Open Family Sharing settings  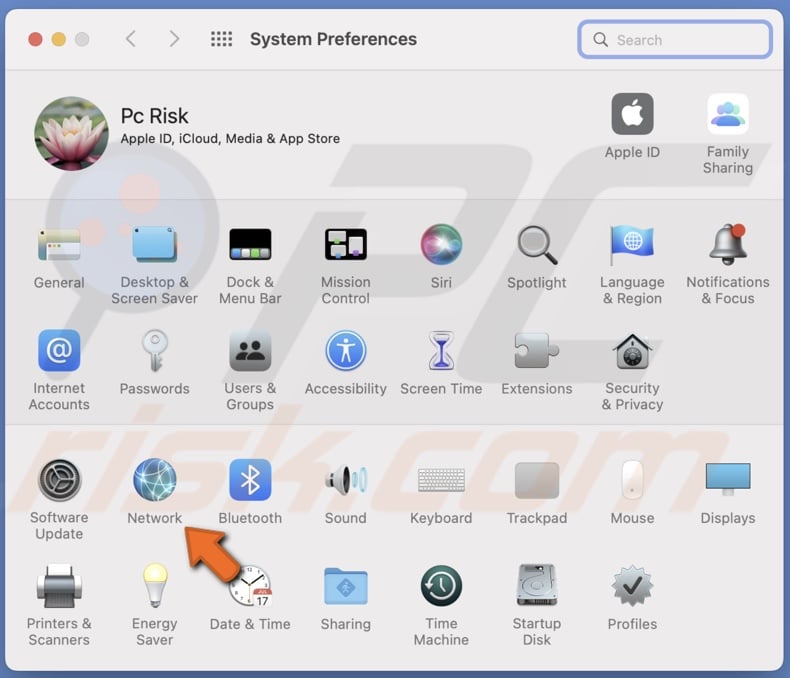(728, 115)
